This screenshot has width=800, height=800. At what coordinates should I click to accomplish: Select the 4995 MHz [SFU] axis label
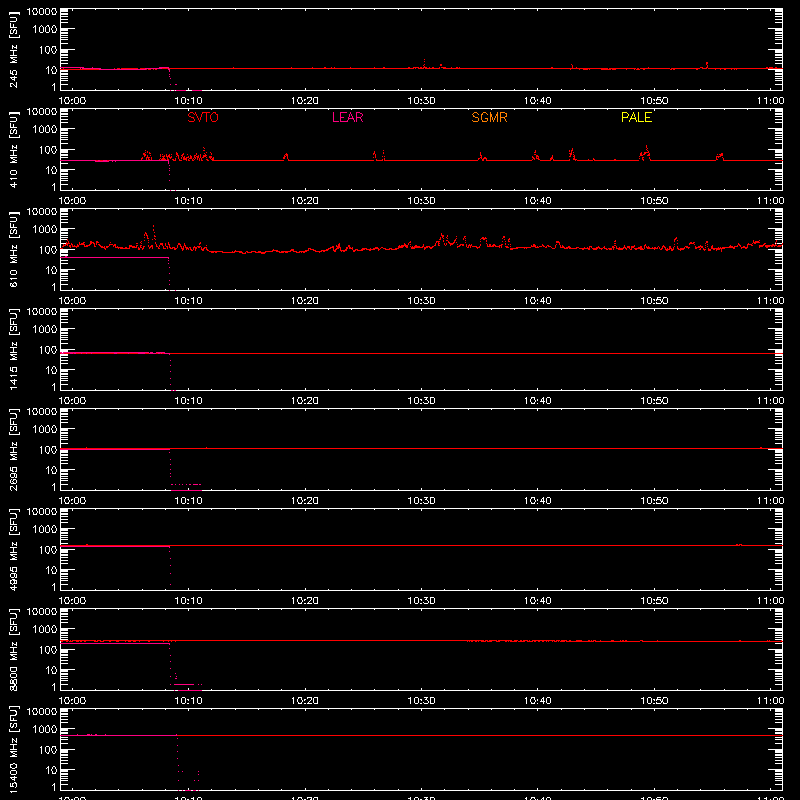[13, 549]
